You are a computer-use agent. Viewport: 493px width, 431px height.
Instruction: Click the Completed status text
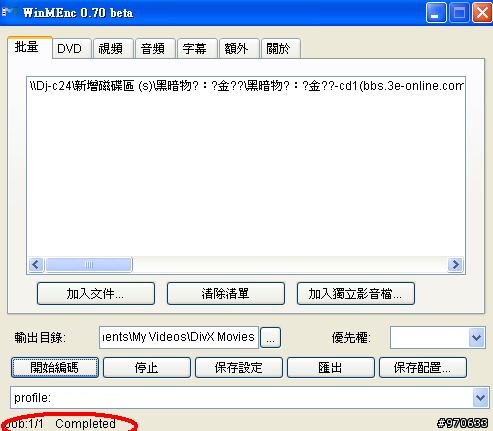coord(85,424)
